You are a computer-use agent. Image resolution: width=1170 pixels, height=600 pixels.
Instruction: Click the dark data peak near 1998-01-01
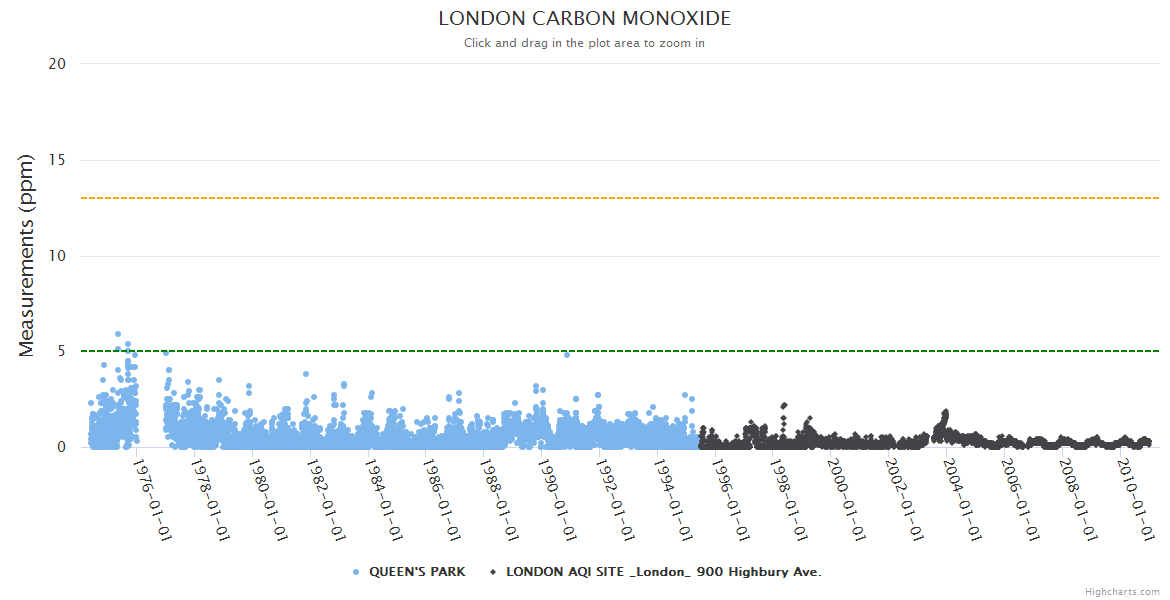click(784, 405)
